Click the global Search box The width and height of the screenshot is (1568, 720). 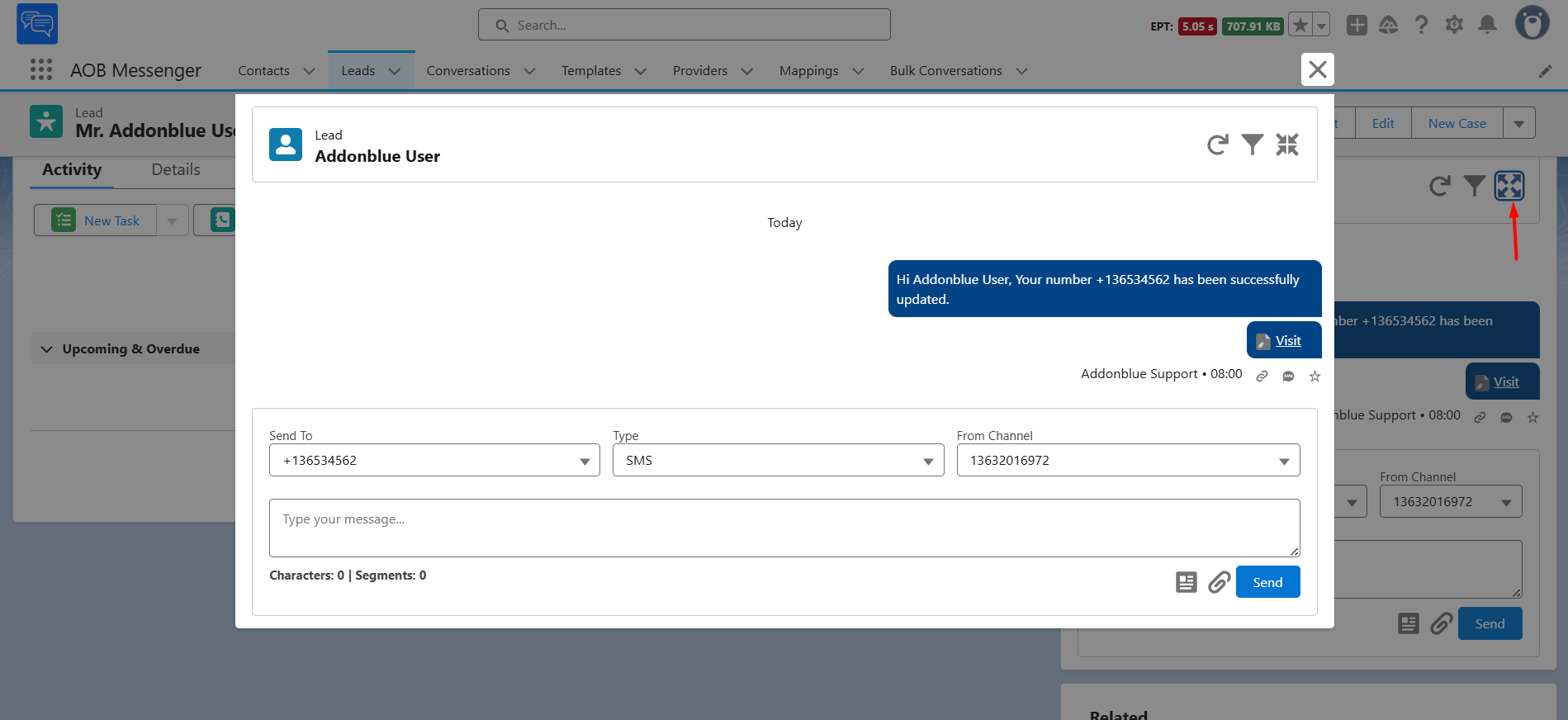[x=685, y=25]
